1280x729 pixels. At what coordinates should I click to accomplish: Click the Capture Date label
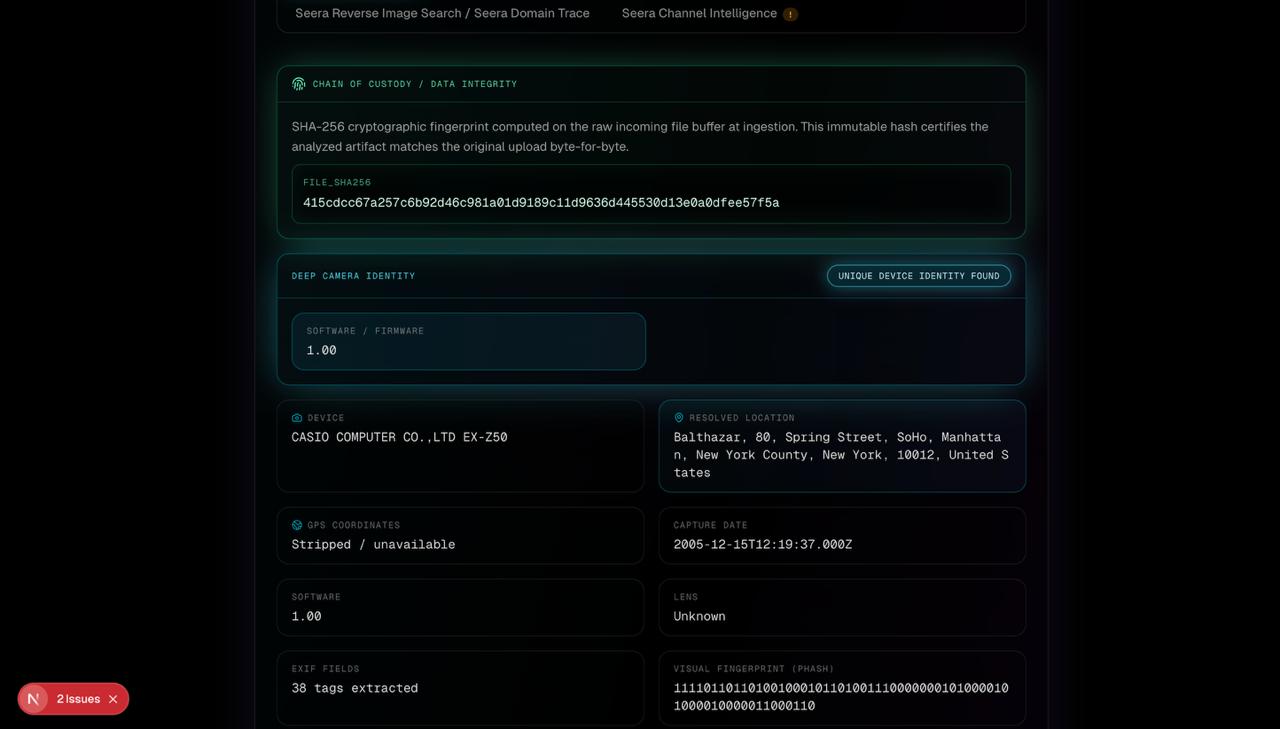coord(710,525)
